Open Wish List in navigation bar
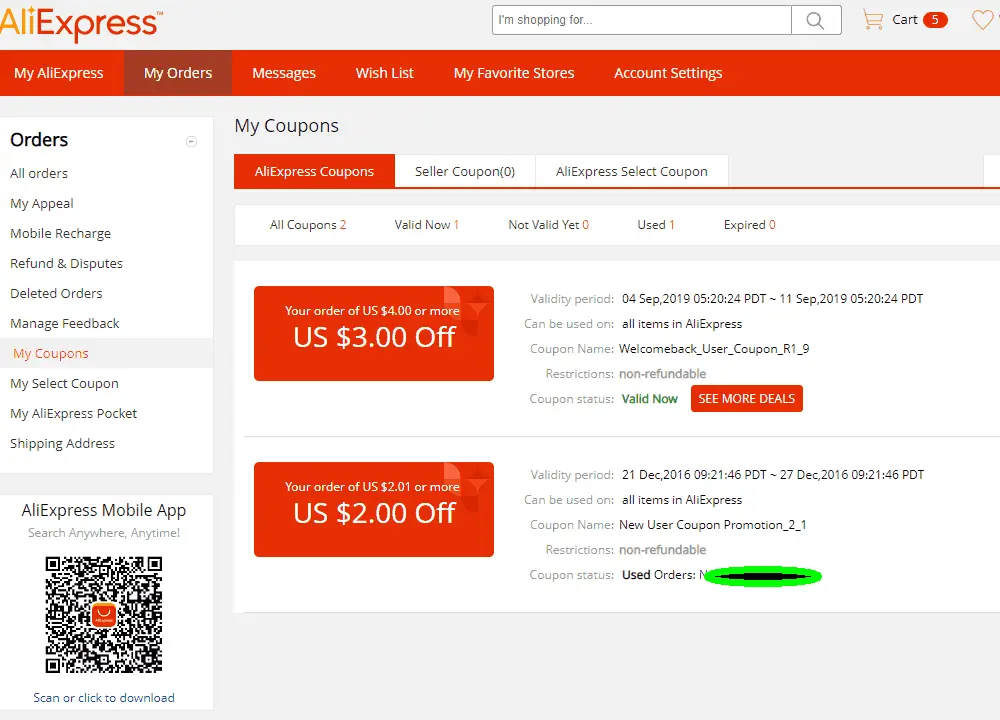This screenshot has width=1000, height=720. click(385, 73)
